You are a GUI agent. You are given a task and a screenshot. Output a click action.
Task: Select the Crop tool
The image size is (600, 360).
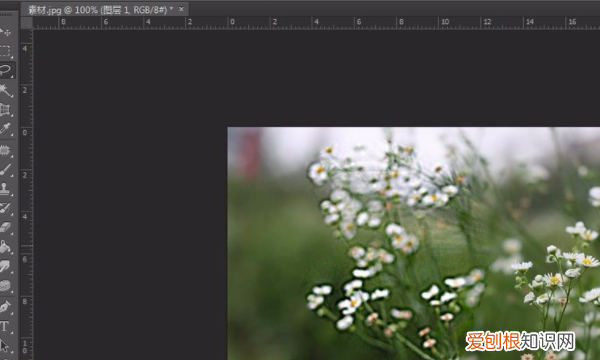pyautogui.click(x=6, y=110)
